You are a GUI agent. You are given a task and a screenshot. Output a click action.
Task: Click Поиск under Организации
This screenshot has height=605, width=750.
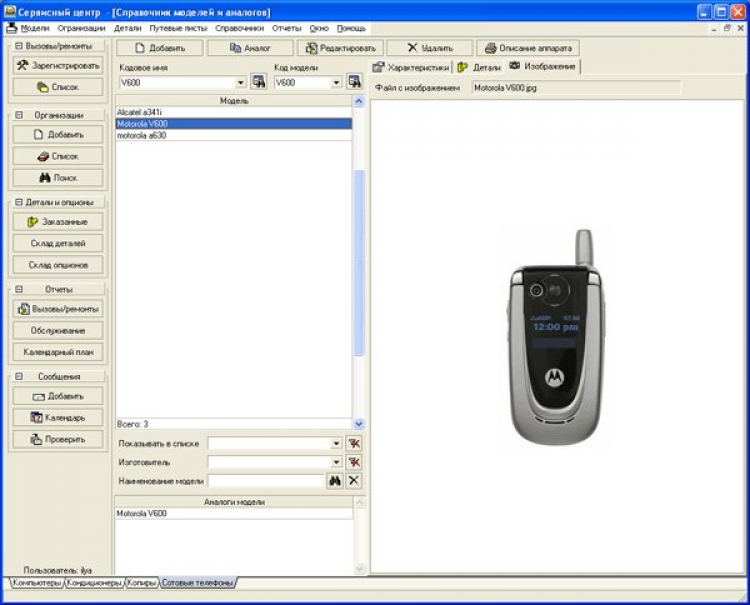pos(58,178)
